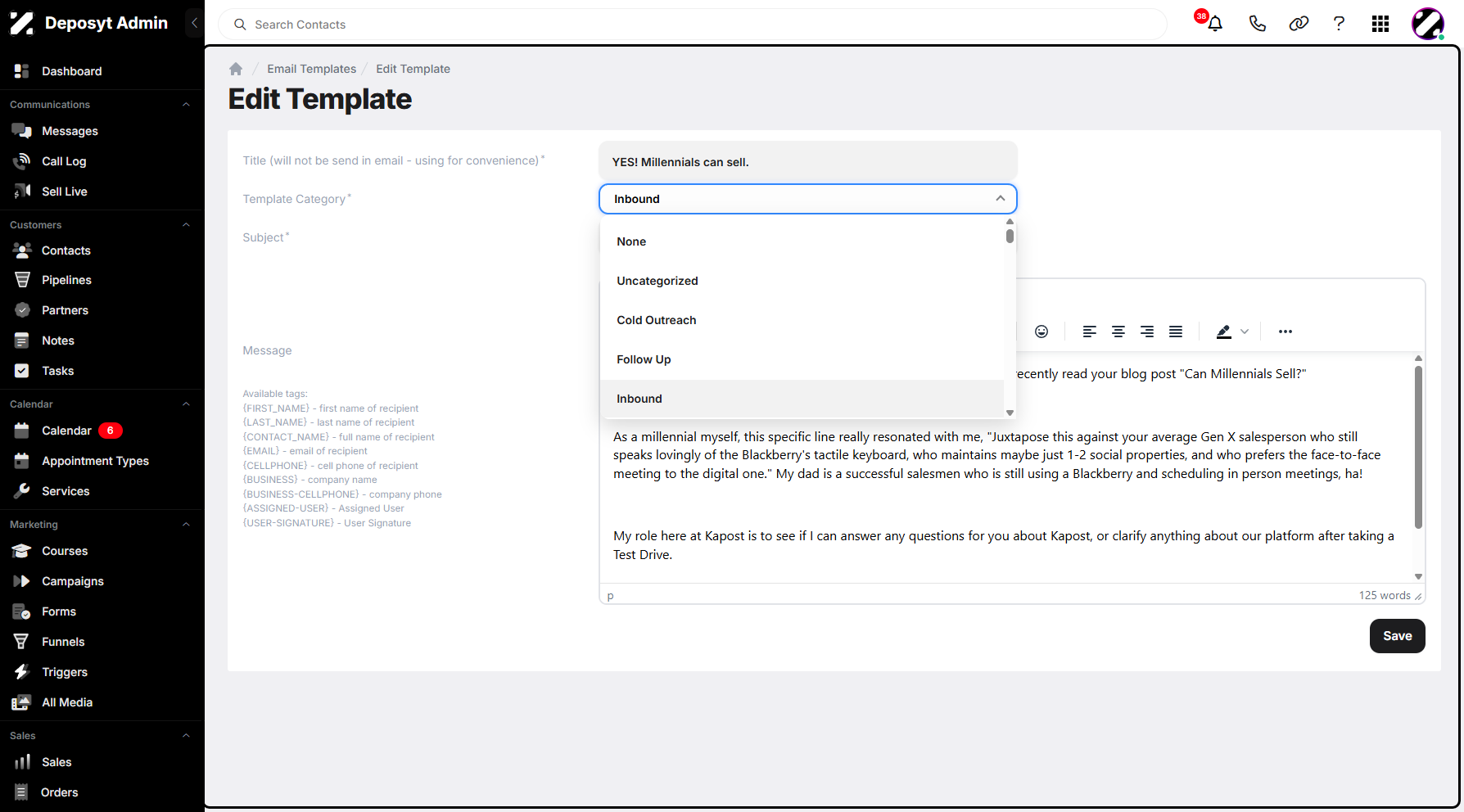Justify text in editor toolbar

click(1176, 332)
